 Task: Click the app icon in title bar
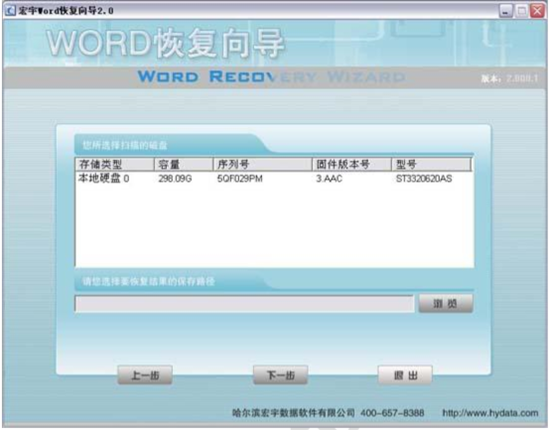[10, 11]
